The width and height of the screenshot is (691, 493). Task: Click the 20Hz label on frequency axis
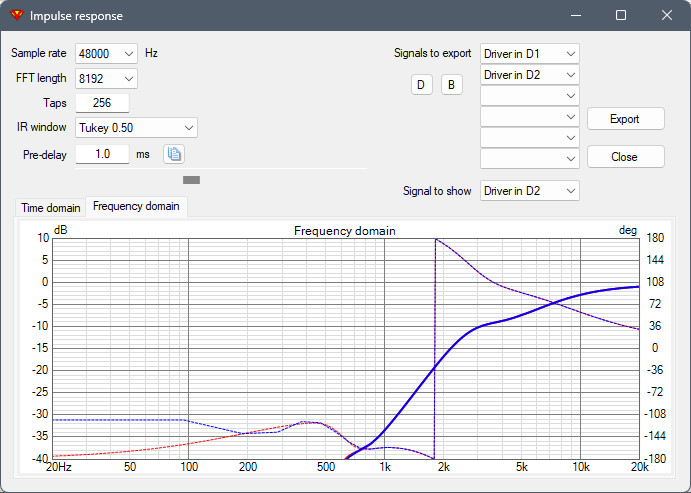click(59, 467)
